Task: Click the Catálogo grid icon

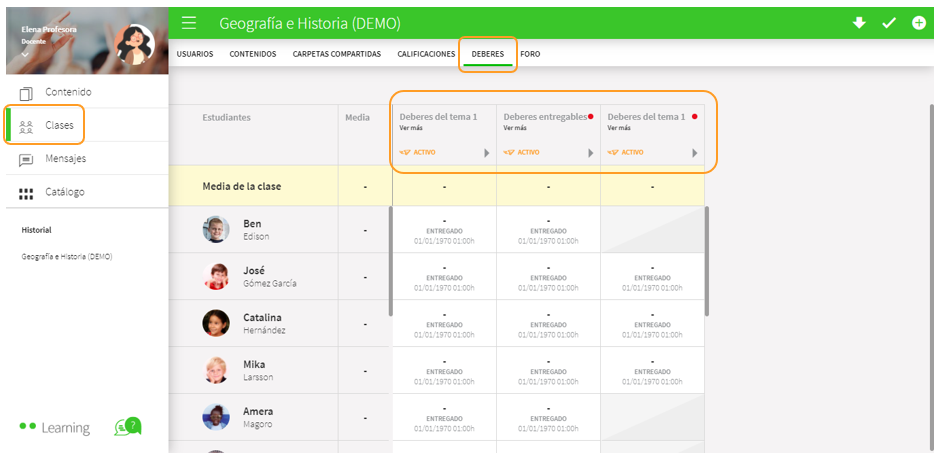Action: tap(27, 192)
